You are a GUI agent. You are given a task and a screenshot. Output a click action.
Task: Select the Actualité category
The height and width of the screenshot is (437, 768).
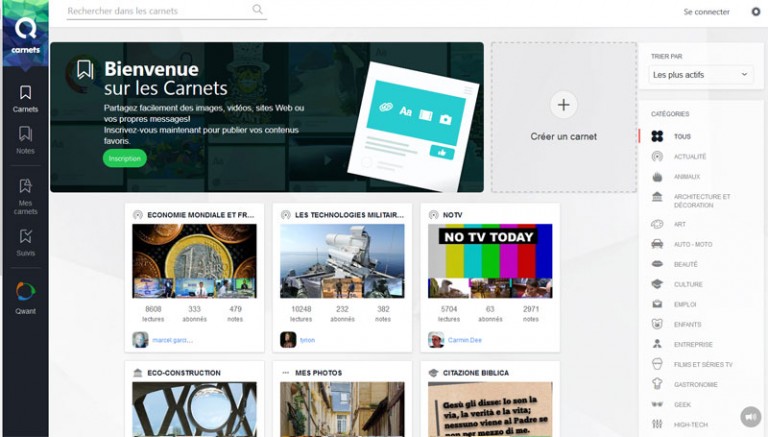pyautogui.click(x=690, y=157)
